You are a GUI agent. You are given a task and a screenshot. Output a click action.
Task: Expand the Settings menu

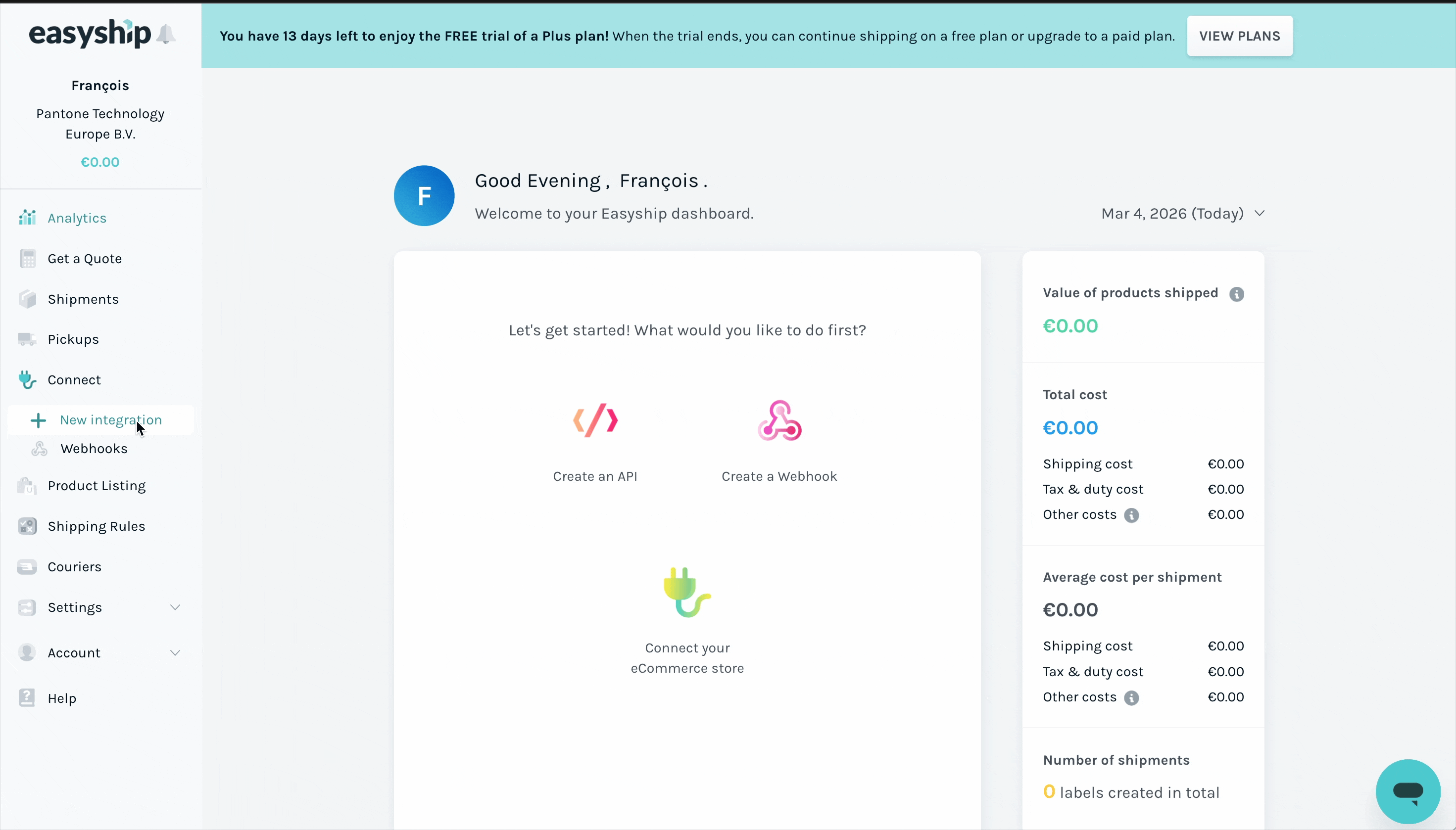pos(75,607)
